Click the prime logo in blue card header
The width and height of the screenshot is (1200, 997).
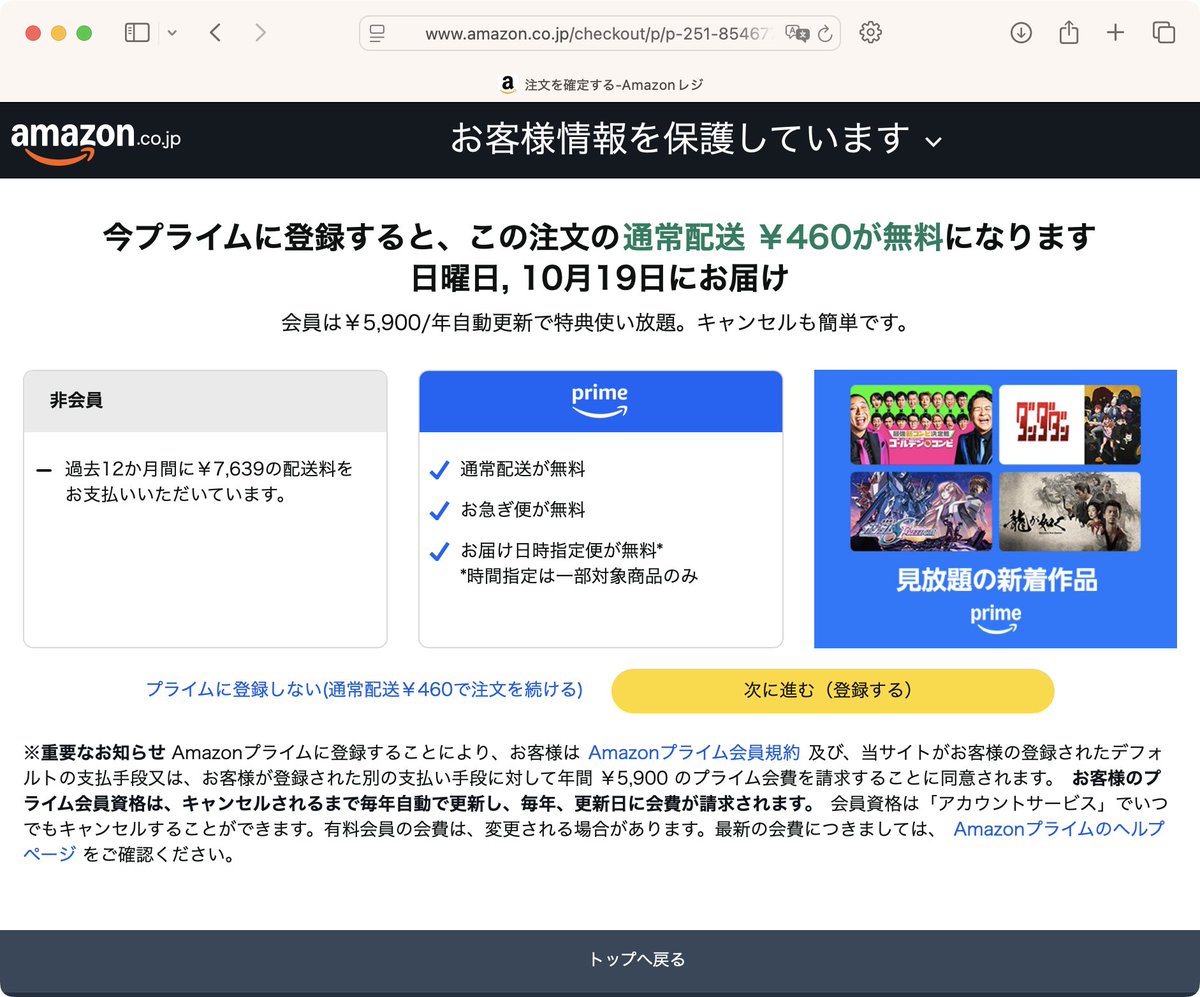[600, 401]
